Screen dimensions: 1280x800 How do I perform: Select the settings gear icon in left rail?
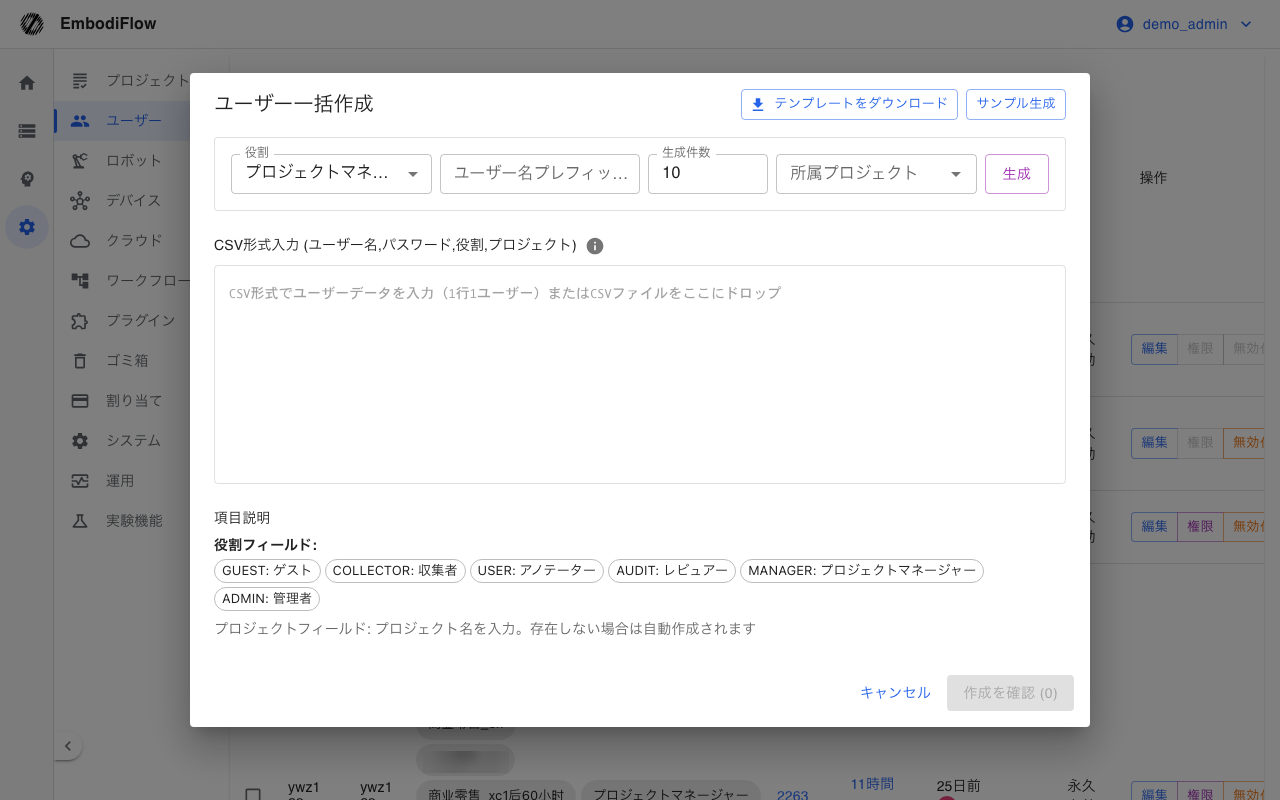[27, 227]
